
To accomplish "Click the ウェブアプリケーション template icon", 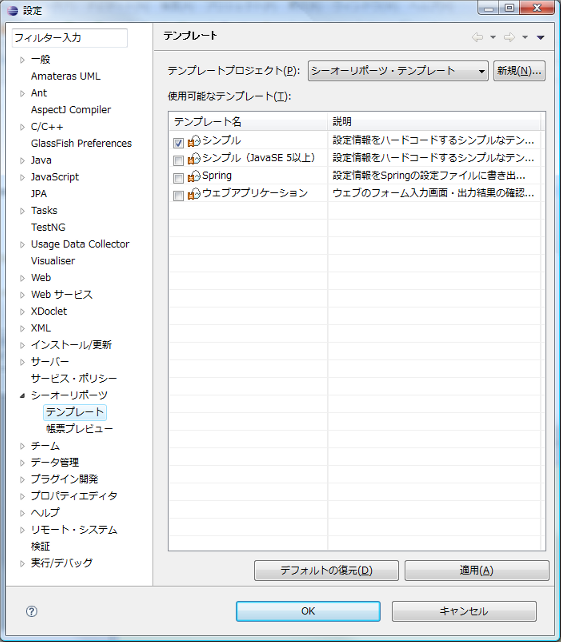I will [194, 194].
